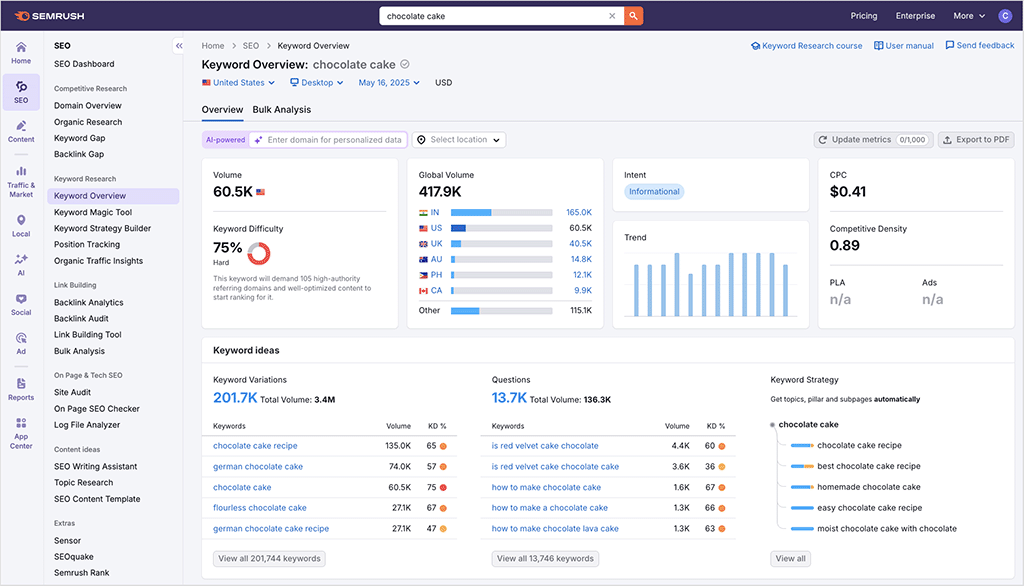The width and height of the screenshot is (1024, 586).
Task: Open the Ad sidebar icon
Action: click(21, 344)
